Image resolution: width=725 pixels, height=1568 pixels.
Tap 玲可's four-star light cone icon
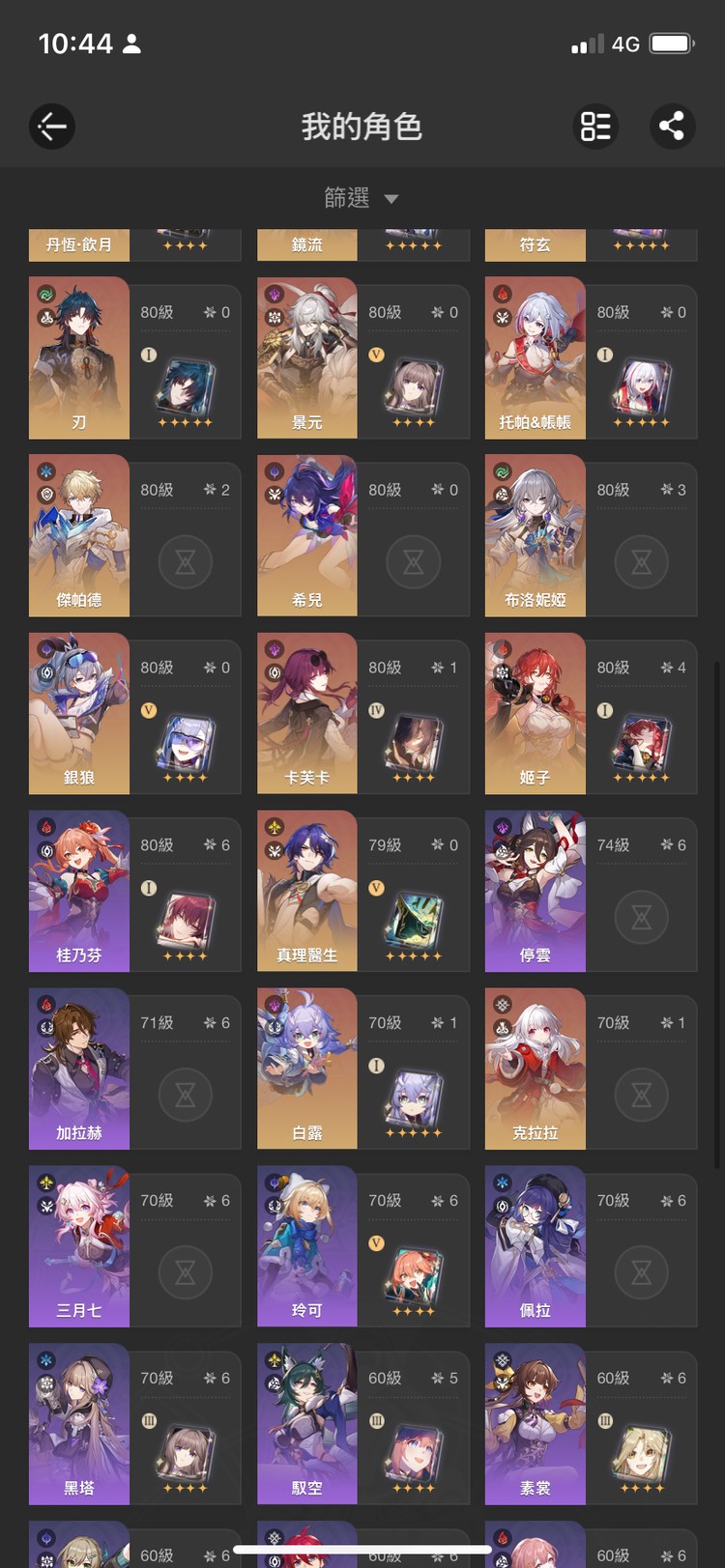pyautogui.click(x=414, y=1275)
